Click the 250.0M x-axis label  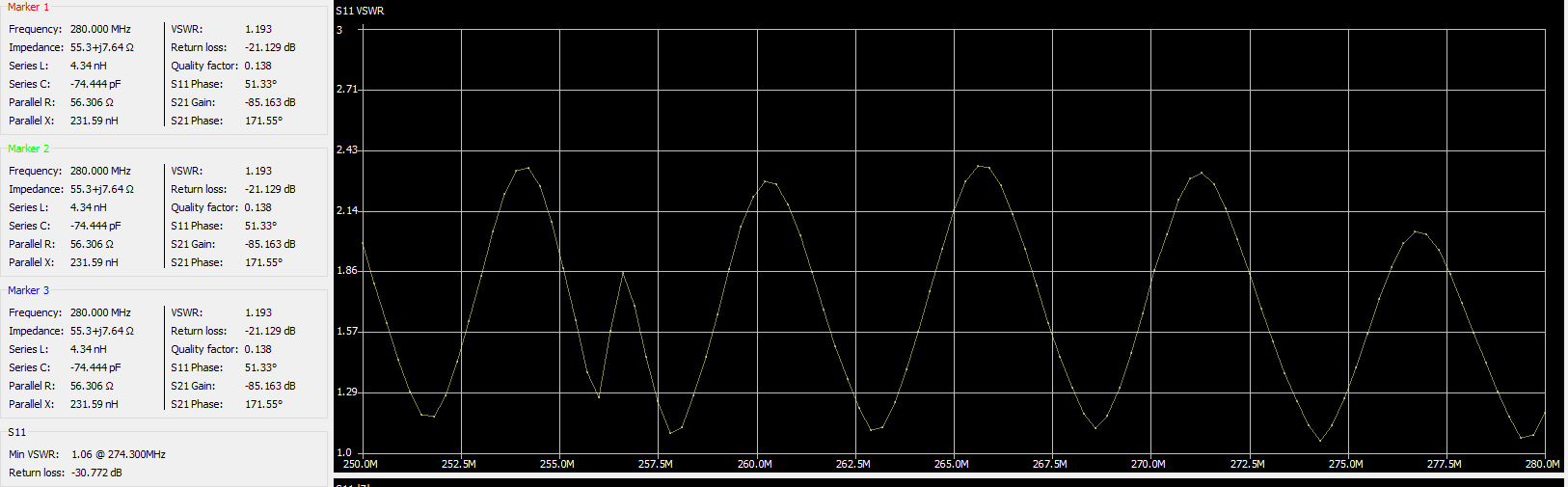(361, 464)
